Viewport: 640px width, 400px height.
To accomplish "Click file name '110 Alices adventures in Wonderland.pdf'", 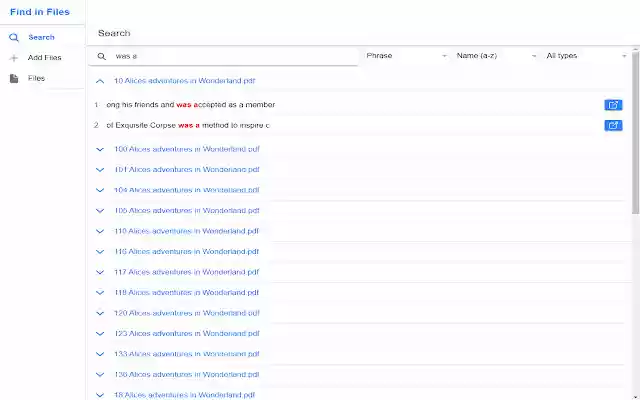I will point(187,231).
